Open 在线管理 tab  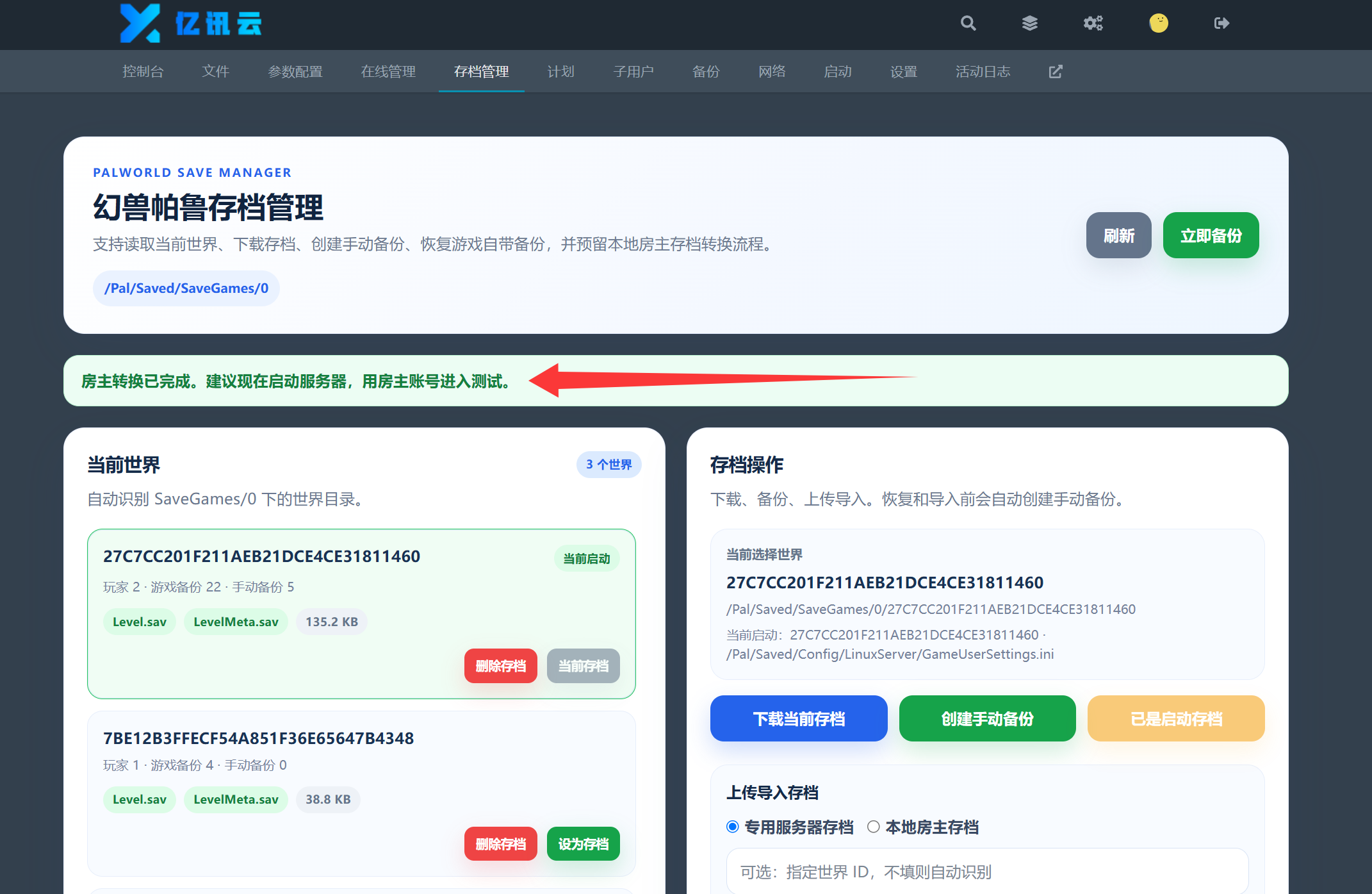click(388, 72)
